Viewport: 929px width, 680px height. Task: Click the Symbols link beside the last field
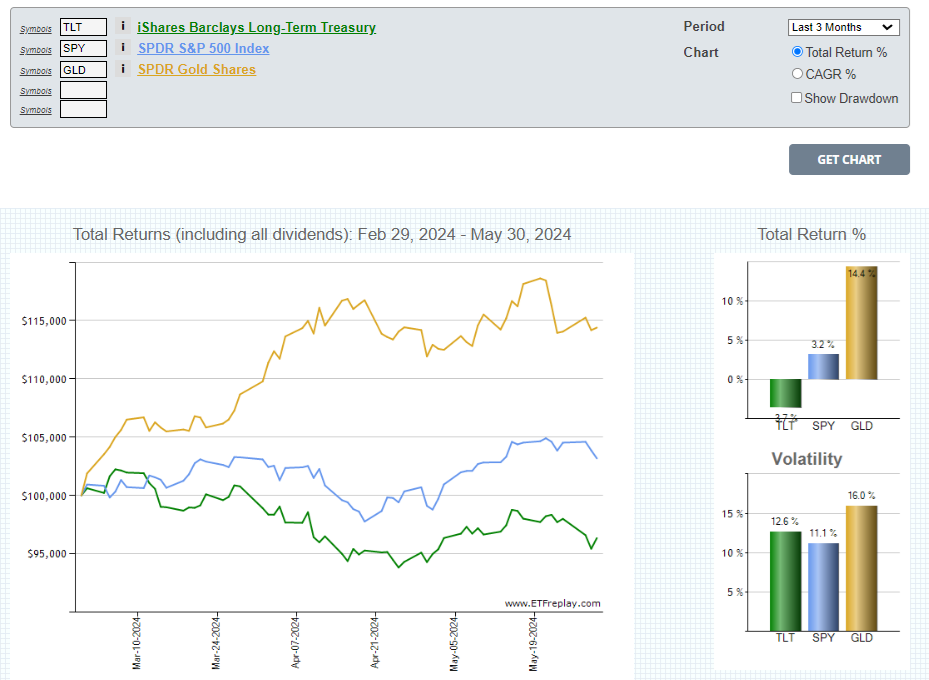(x=36, y=111)
